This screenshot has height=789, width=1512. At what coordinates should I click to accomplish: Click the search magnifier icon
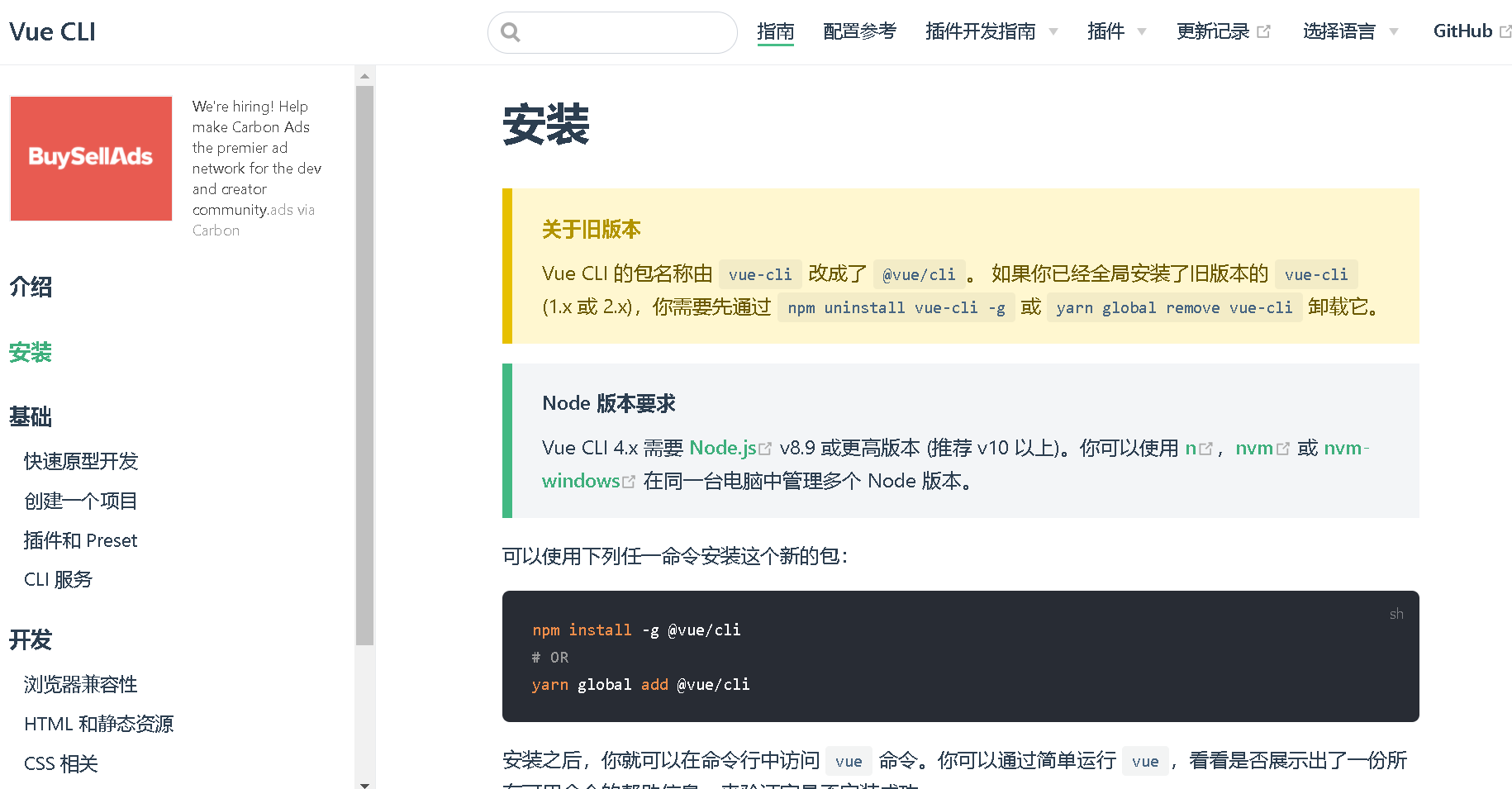[x=511, y=32]
